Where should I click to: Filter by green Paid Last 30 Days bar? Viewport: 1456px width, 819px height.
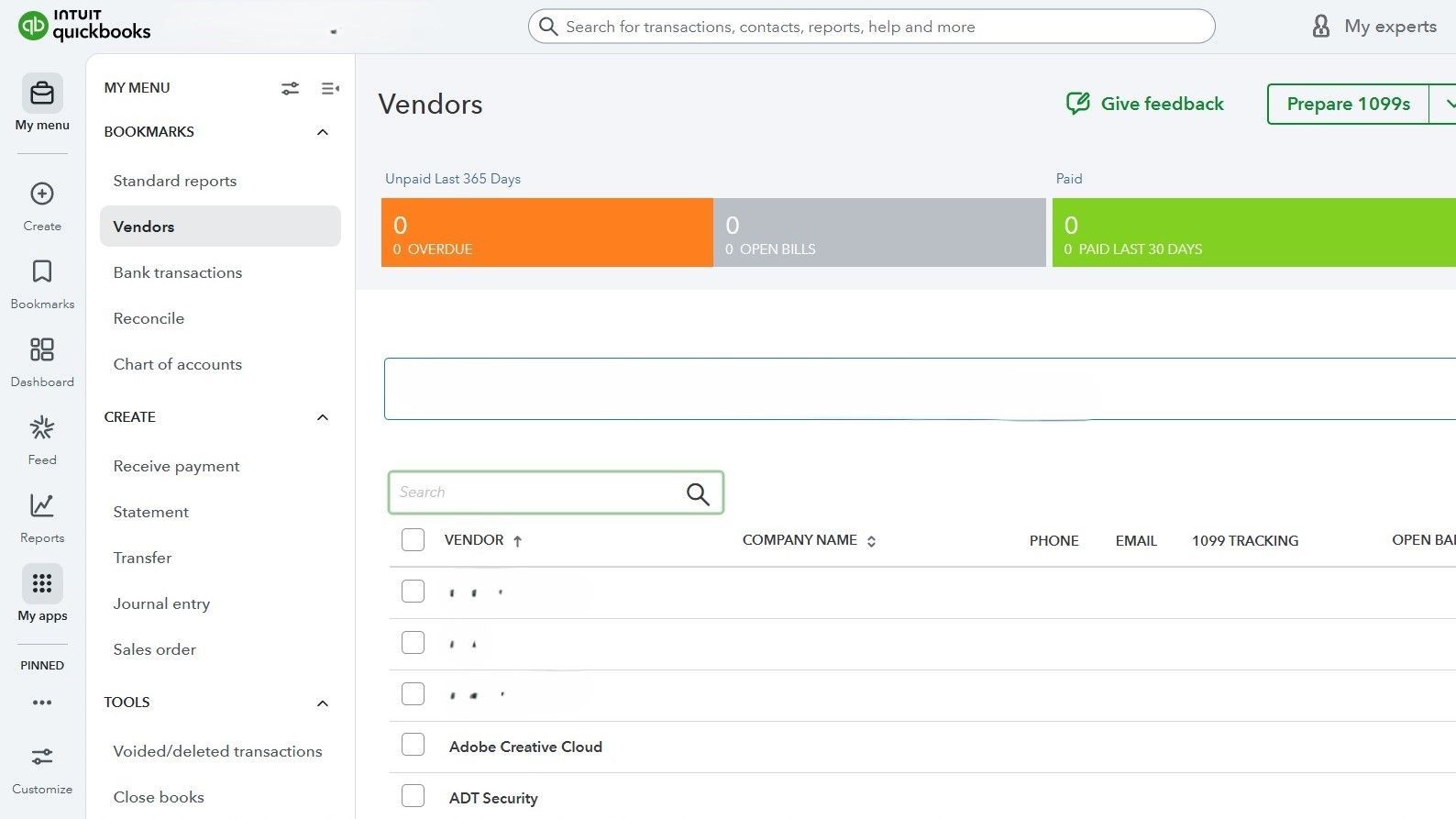point(1254,233)
